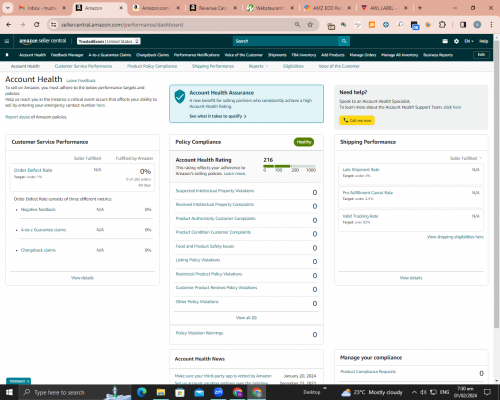Open the Eligibilities sub-tab

click(x=293, y=66)
